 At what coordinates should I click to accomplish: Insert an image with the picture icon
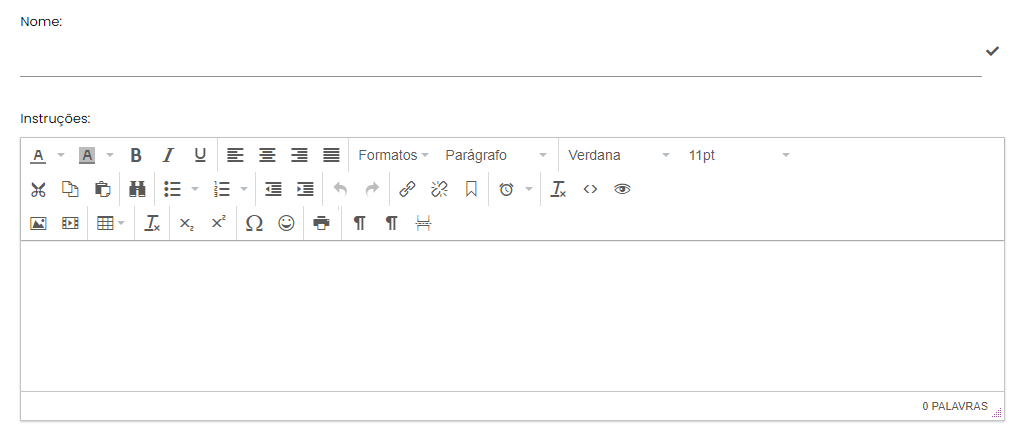39,223
